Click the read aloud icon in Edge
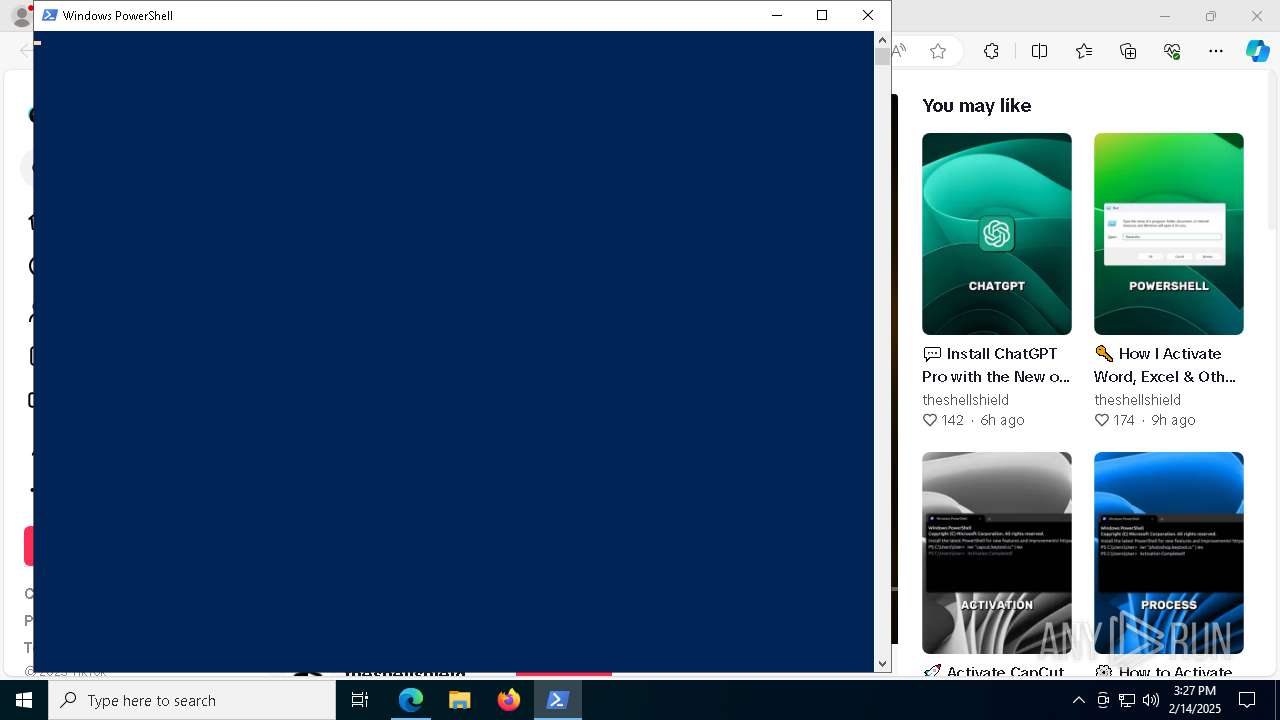Viewport: 1280px width, 720px height. click(x=899, y=51)
